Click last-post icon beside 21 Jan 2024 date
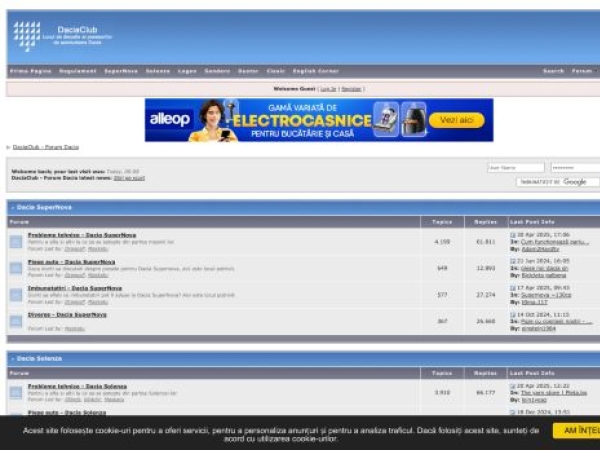The image size is (600, 450). 513,261
